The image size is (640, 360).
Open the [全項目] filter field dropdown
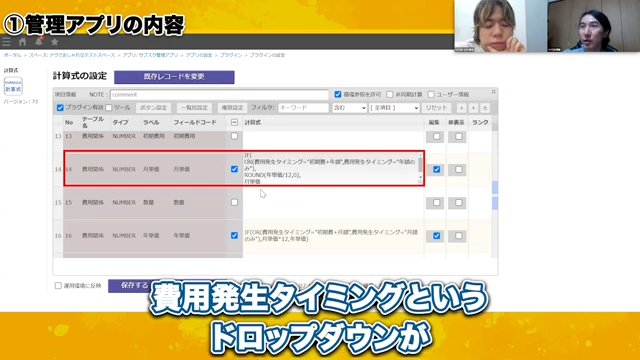click(394, 108)
